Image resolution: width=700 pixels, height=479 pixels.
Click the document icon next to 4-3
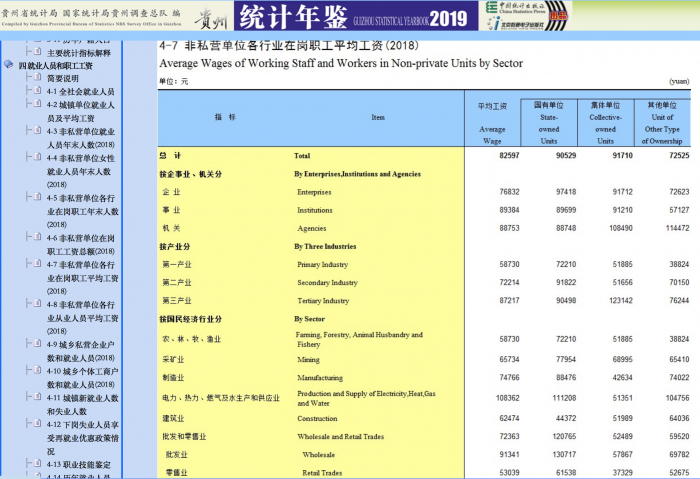(36, 131)
